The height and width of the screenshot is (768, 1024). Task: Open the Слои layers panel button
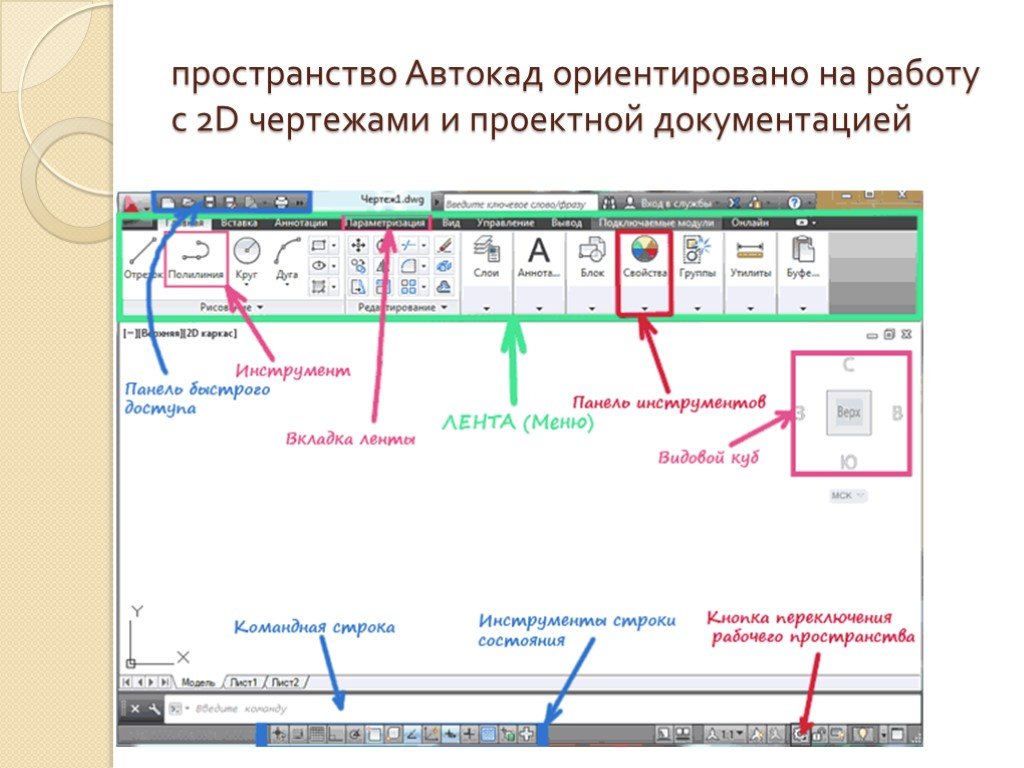tap(487, 258)
